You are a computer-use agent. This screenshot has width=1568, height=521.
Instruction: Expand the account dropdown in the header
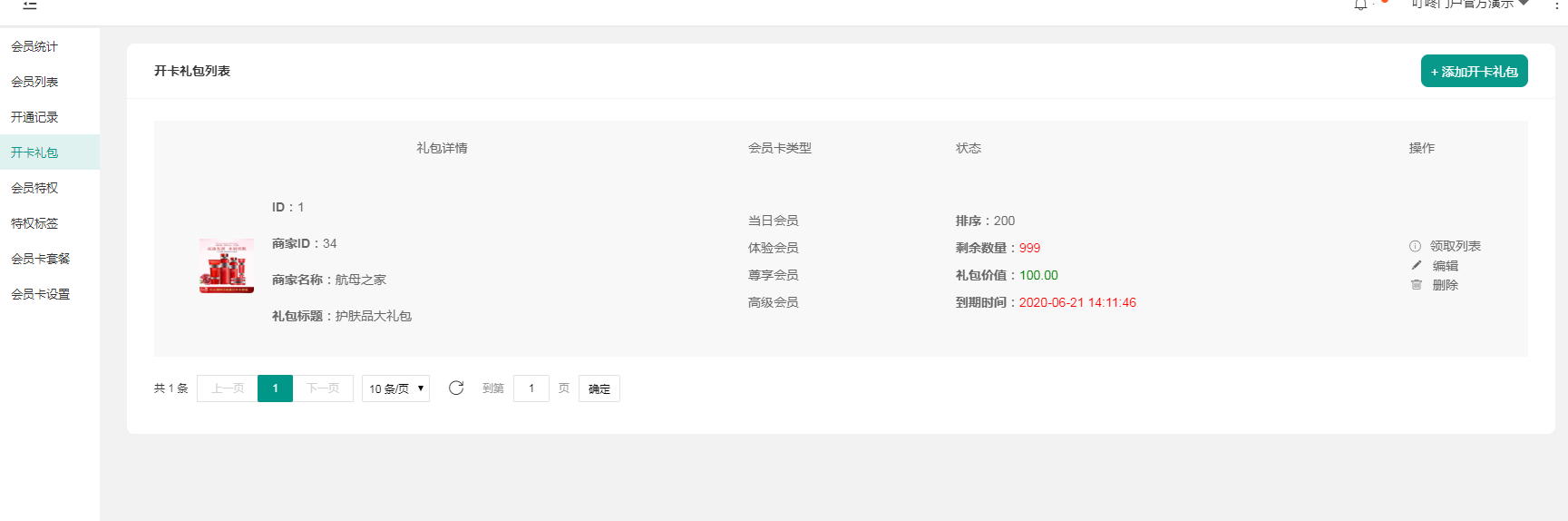click(x=1469, y=5)
